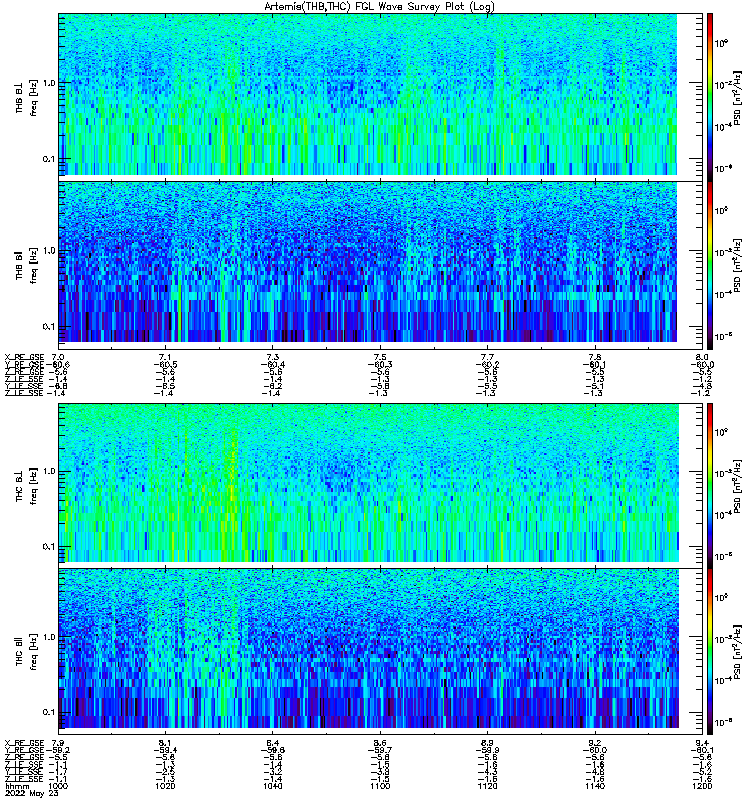Viewport: 750px width, 800px height.
Task: Click the THC X_RE_GSE value 9.2
Action: coord(594,743)
